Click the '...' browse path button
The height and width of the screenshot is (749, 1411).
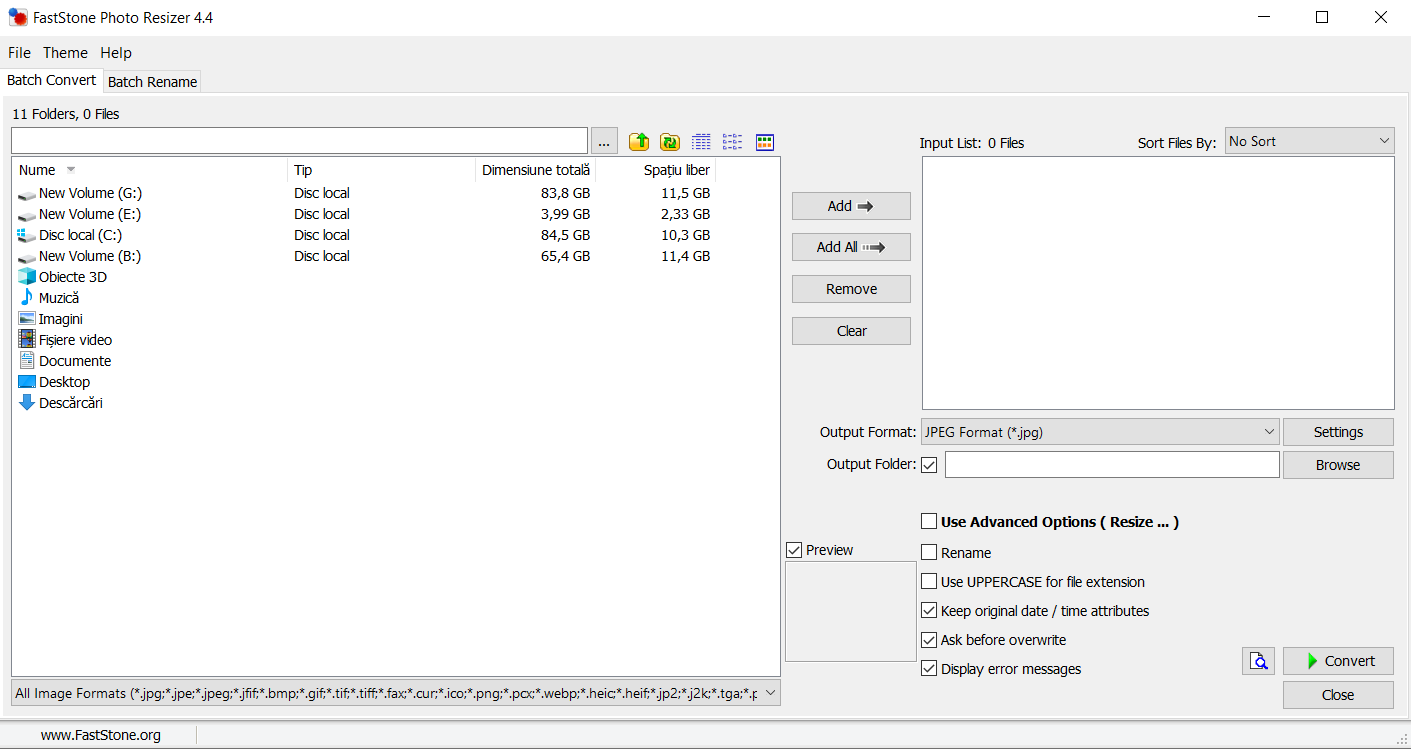click(604, 141)
